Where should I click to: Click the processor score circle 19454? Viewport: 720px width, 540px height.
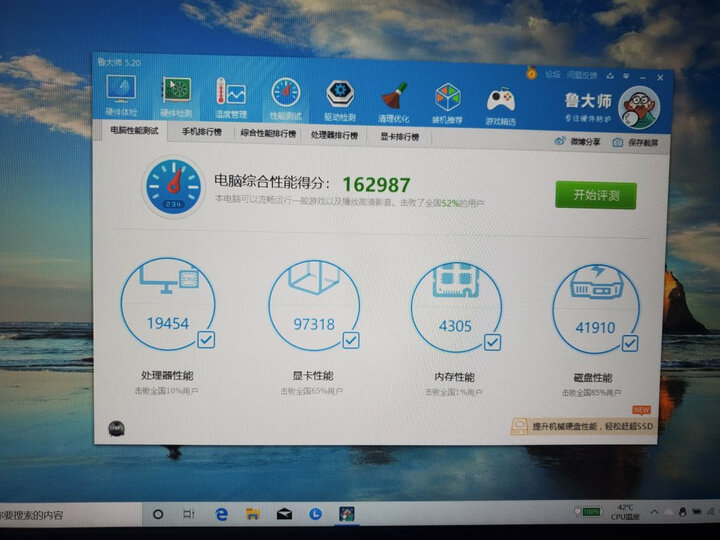click(x=168, y=304)
